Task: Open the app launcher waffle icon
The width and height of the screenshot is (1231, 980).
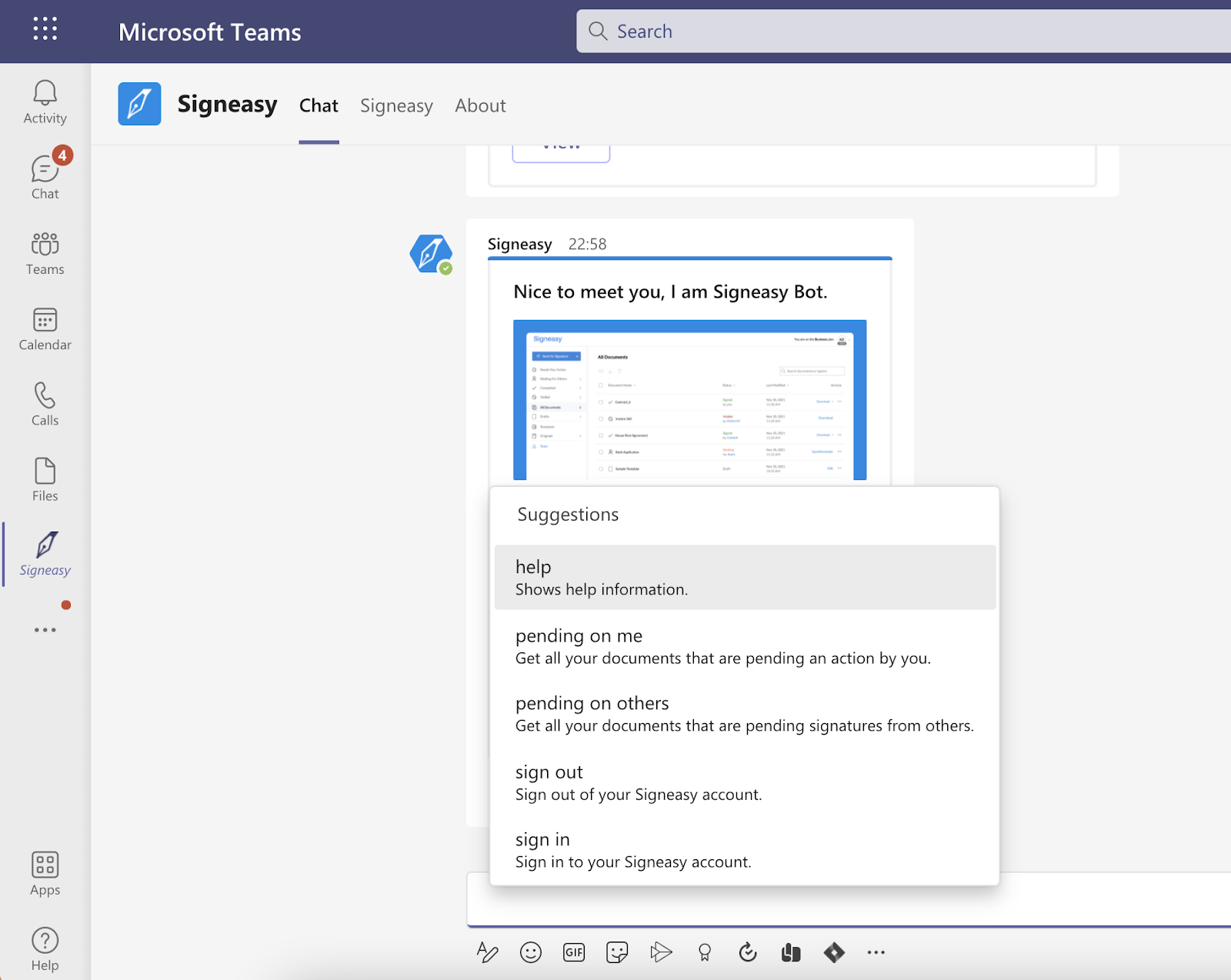Action: coord(45,29)
